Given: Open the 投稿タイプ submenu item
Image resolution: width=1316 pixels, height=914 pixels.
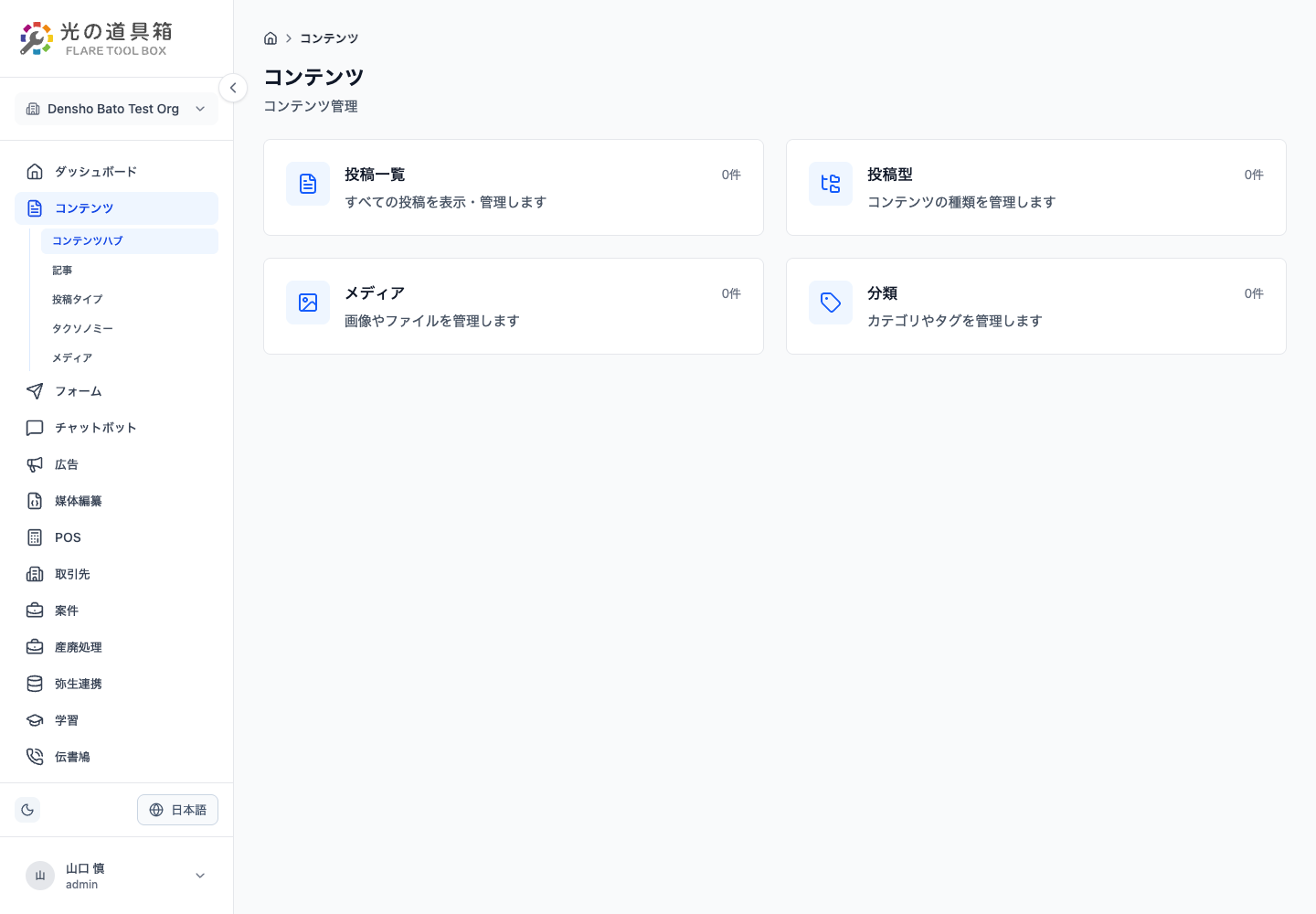Looking at the screenshot, I should 130,300.
